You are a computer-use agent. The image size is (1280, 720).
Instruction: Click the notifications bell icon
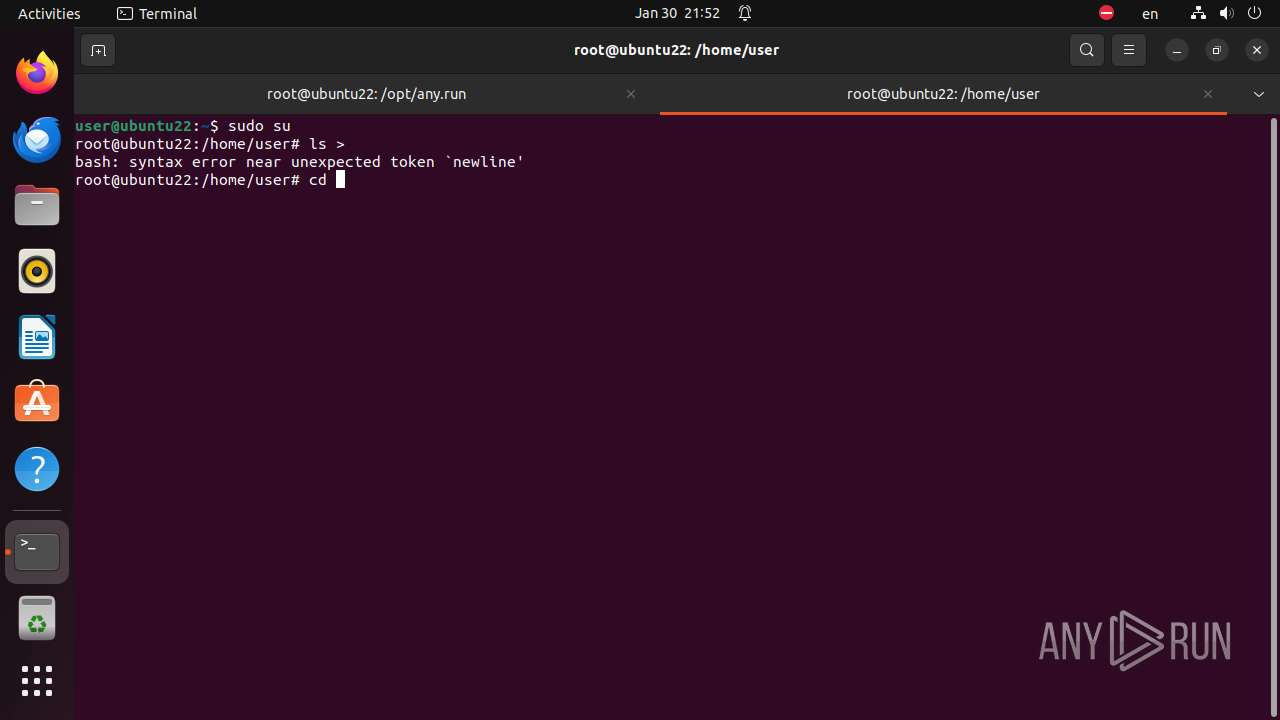coord(745,14)
